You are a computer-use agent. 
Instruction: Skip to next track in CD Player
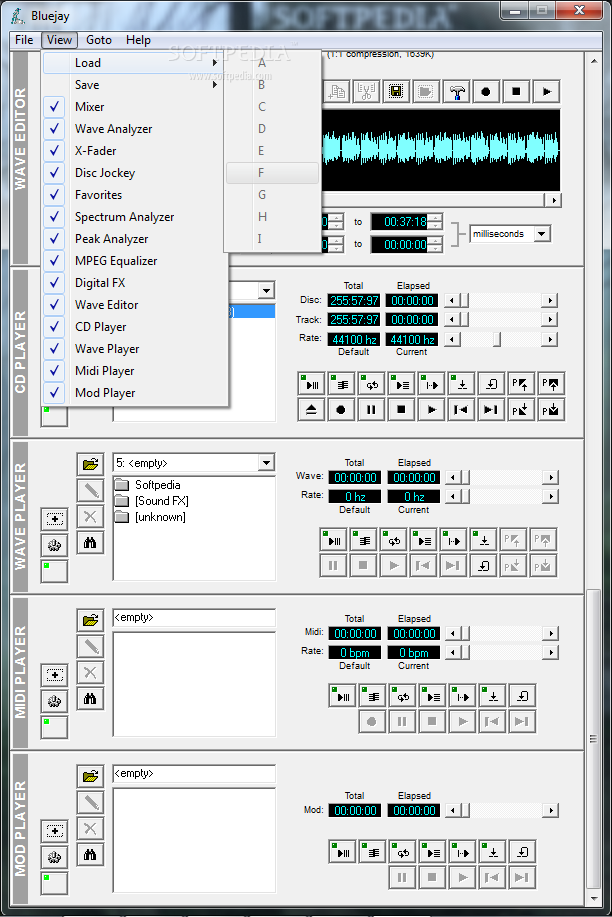tap(491, 409)
